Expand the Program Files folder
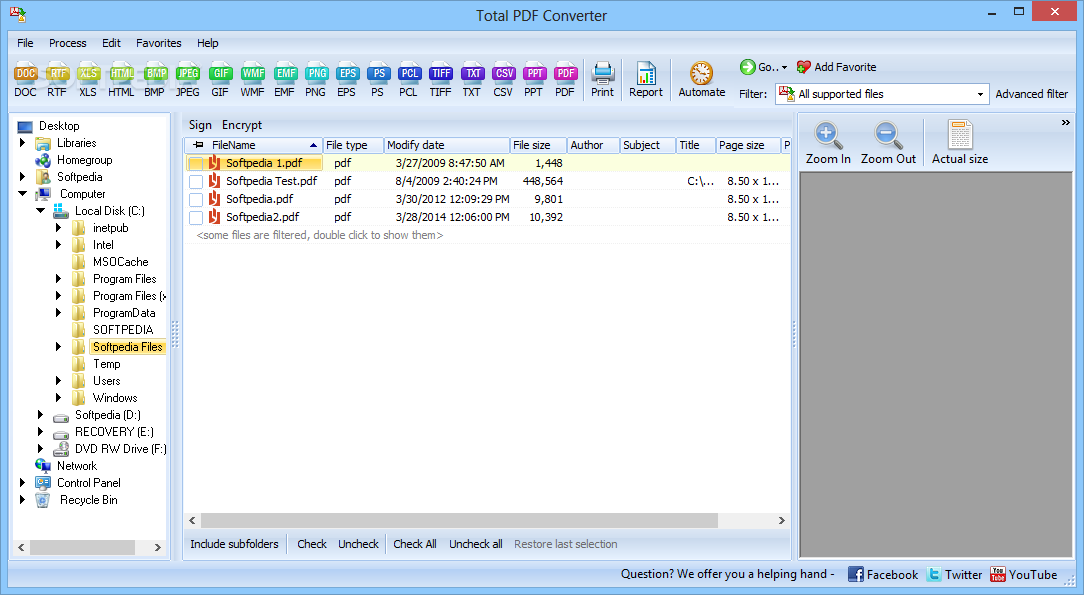The width and height of the screenshot is (1084, 595). pos(58,278)
